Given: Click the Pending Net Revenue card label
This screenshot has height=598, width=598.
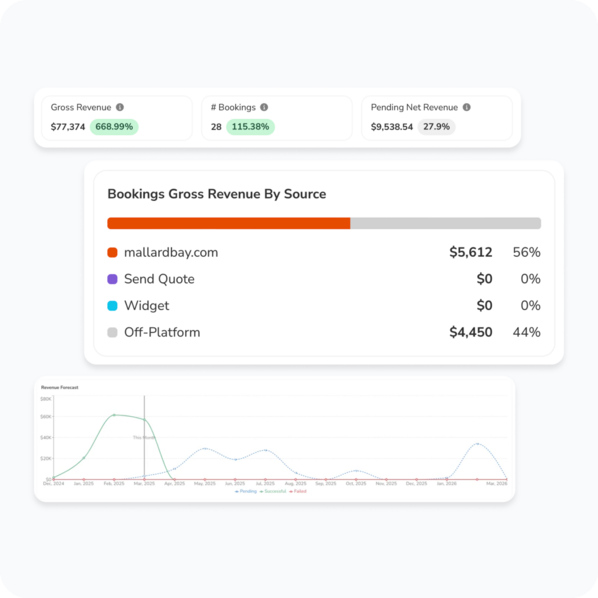Looking at the screenshot, I should point(414,107).
